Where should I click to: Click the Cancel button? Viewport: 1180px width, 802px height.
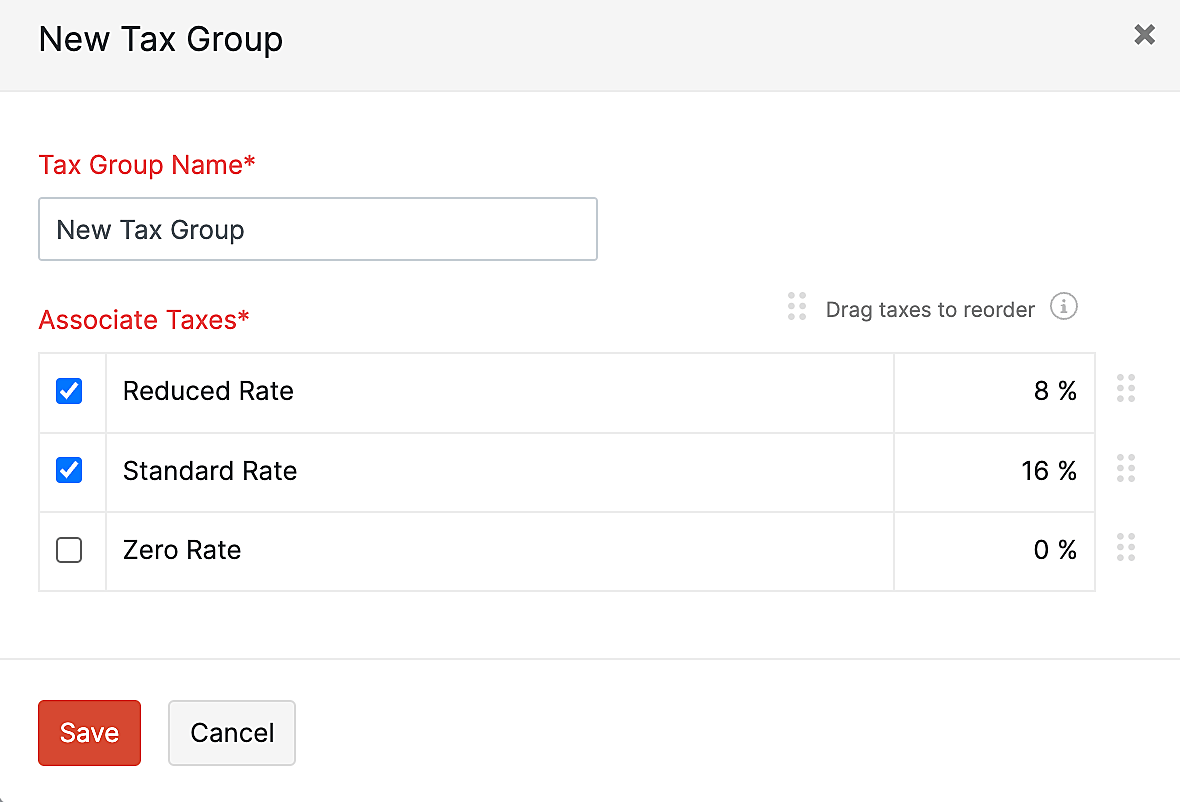[x=231, y=733]
